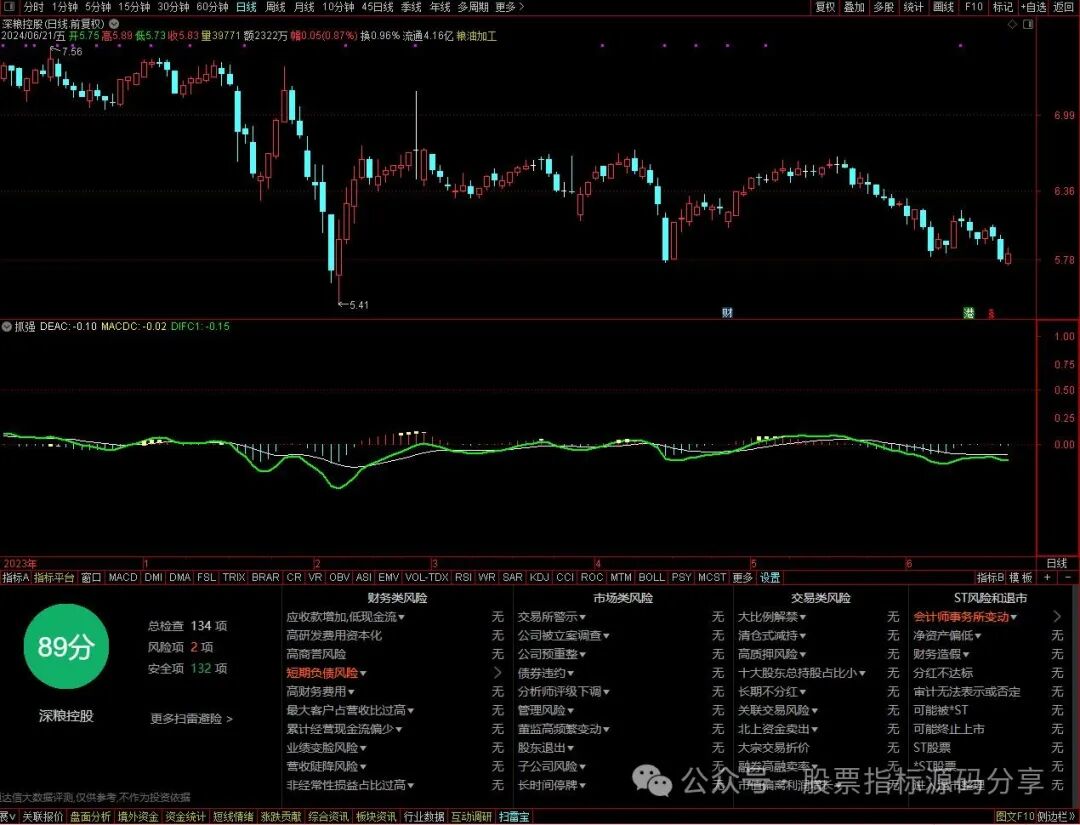Click the minus zoom button beside 模板
Screen dimensions: 1080x825
click(x=1068, y=577)
